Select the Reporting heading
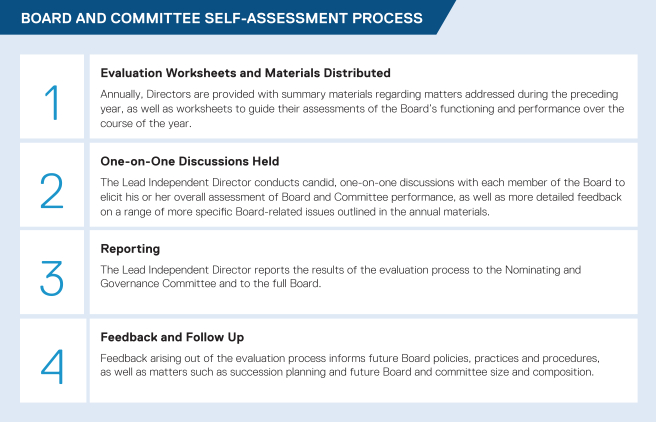 (131, 248)
